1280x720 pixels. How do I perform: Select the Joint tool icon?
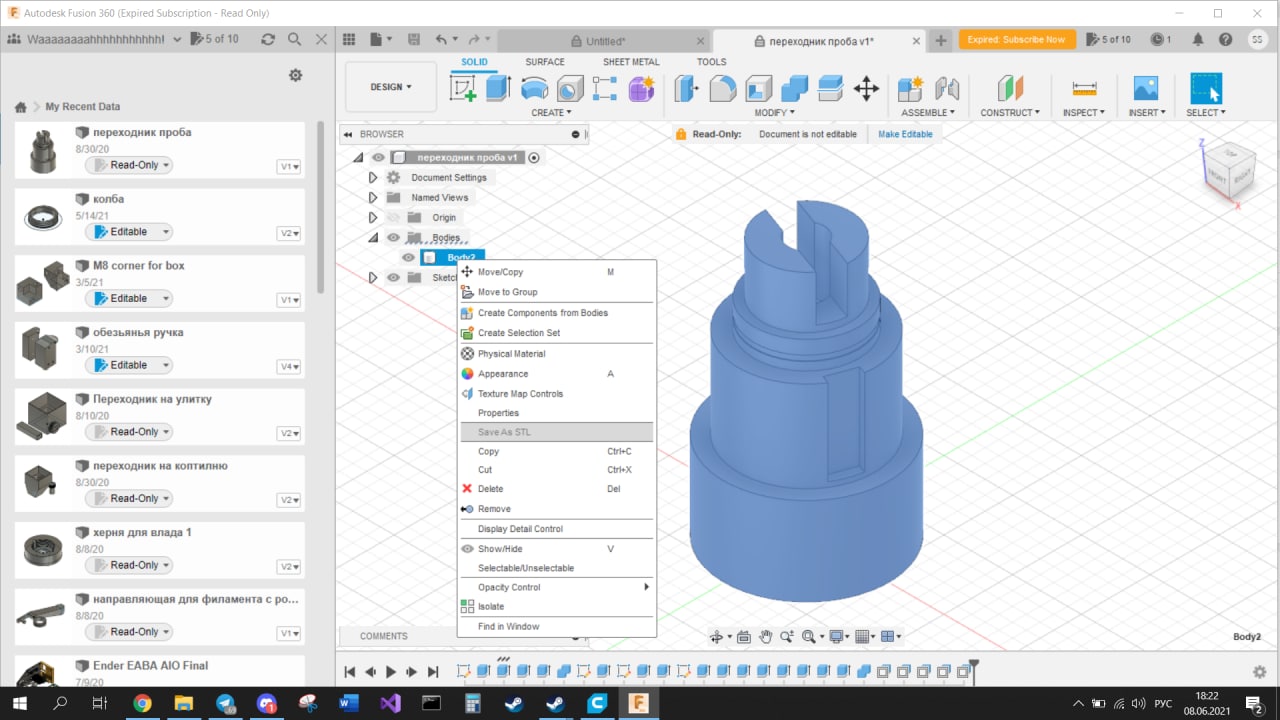click(946, 89)
